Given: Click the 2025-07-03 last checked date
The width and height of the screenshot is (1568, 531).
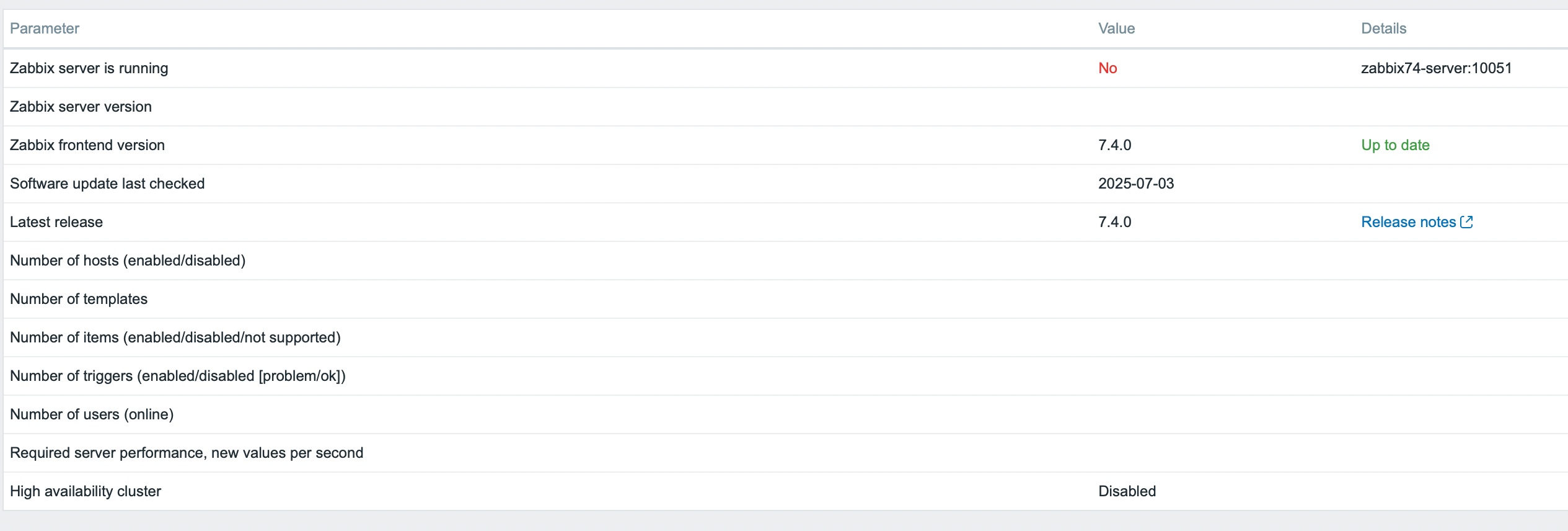Looking at the screenshot, I should [1136, 184].
